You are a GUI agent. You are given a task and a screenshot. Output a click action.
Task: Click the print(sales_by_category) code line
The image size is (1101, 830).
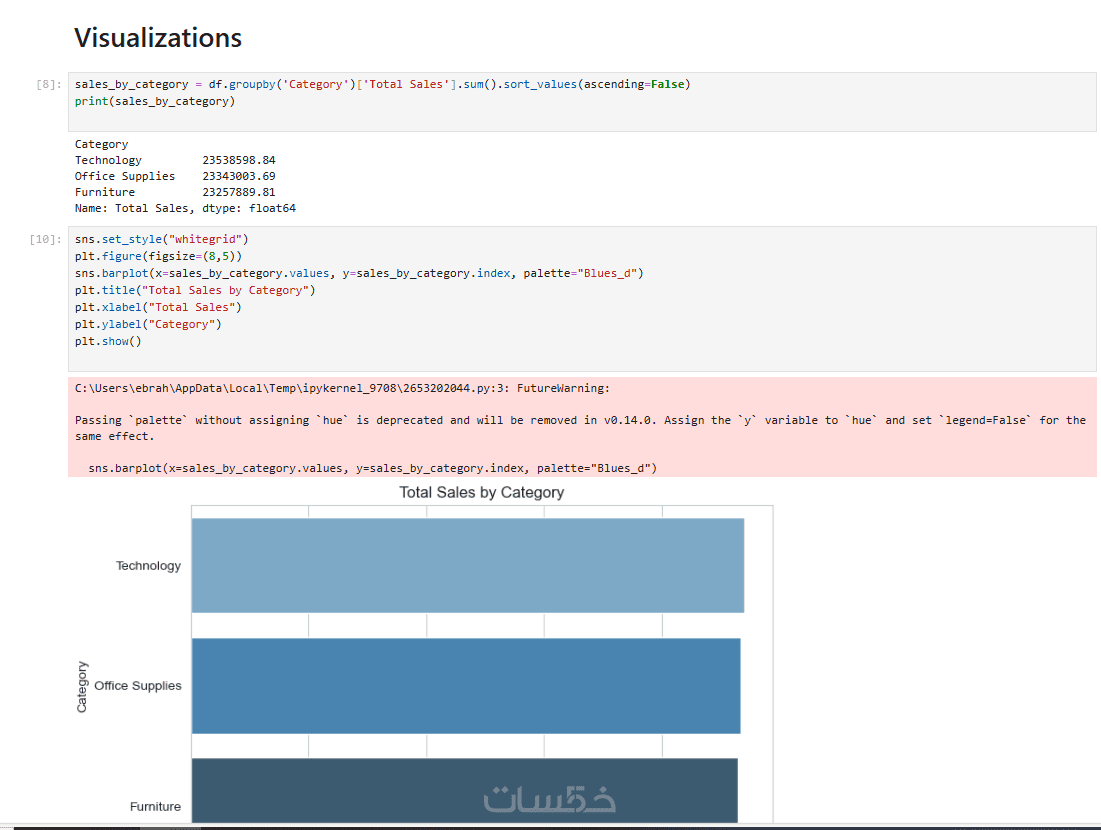(155, 102)
